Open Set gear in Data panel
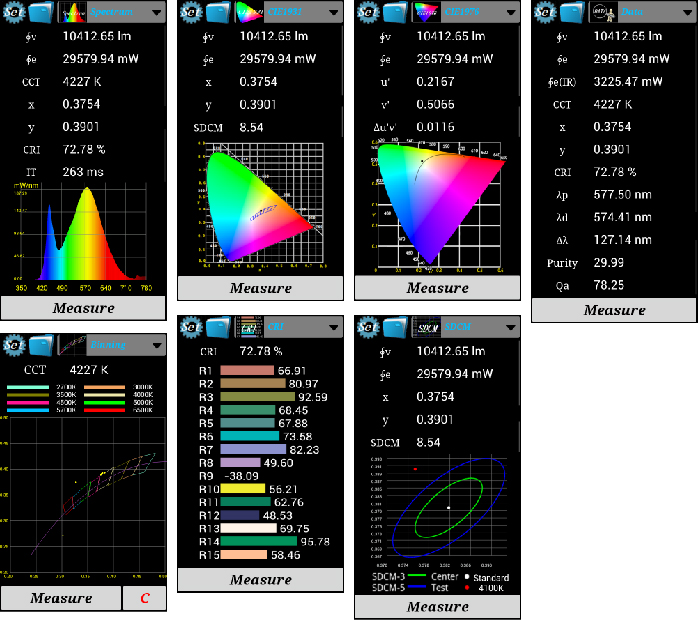This screenshot has height=620, width=699. (545, 12)
